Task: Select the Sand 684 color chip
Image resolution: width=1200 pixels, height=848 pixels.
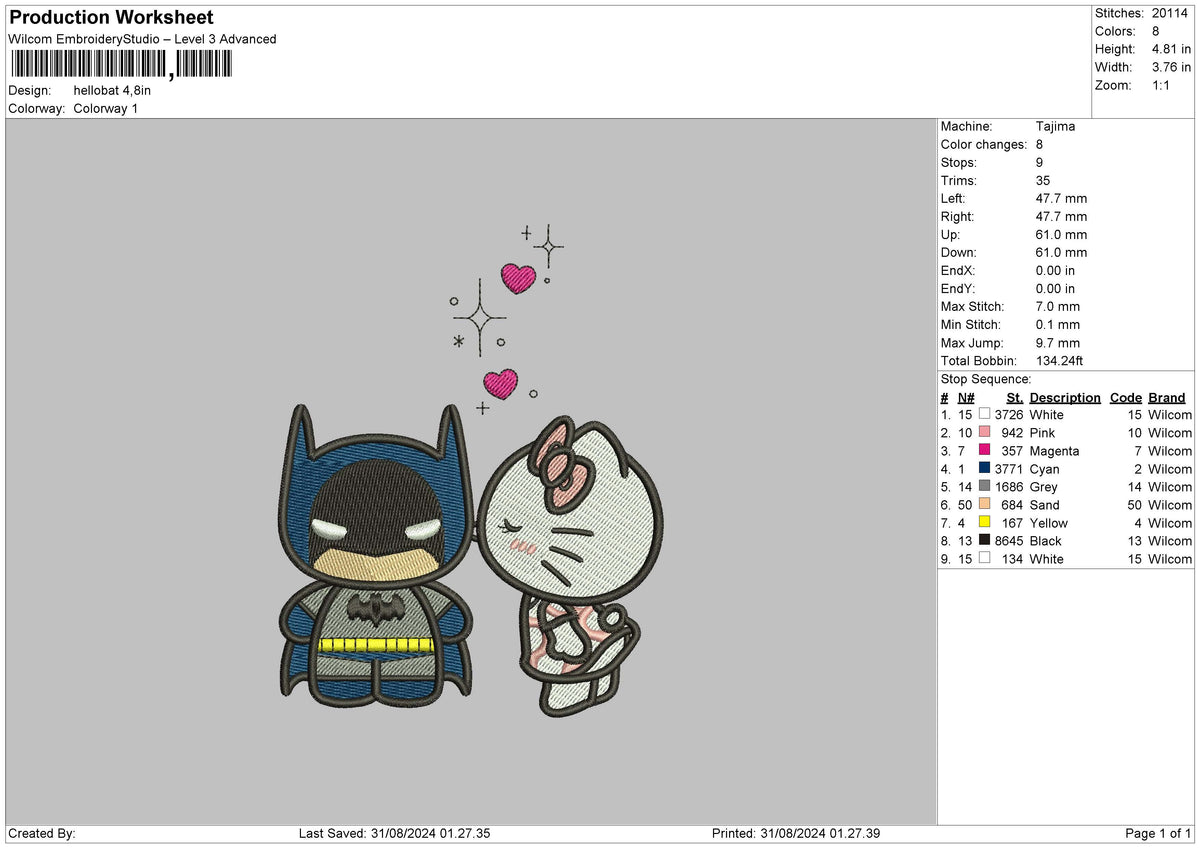Action: 984,504
